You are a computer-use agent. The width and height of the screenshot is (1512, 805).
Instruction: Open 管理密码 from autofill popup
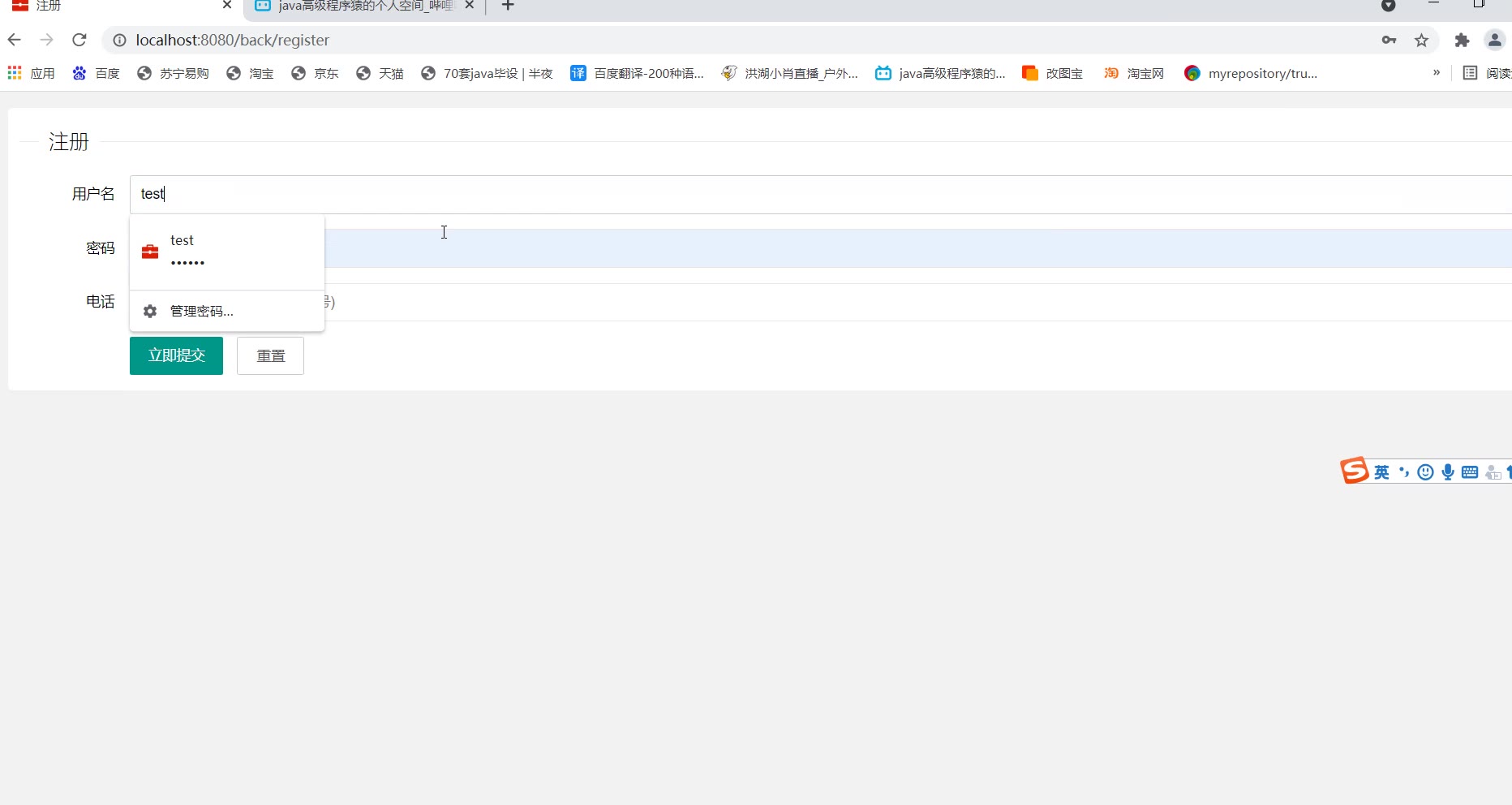(227, 311)
